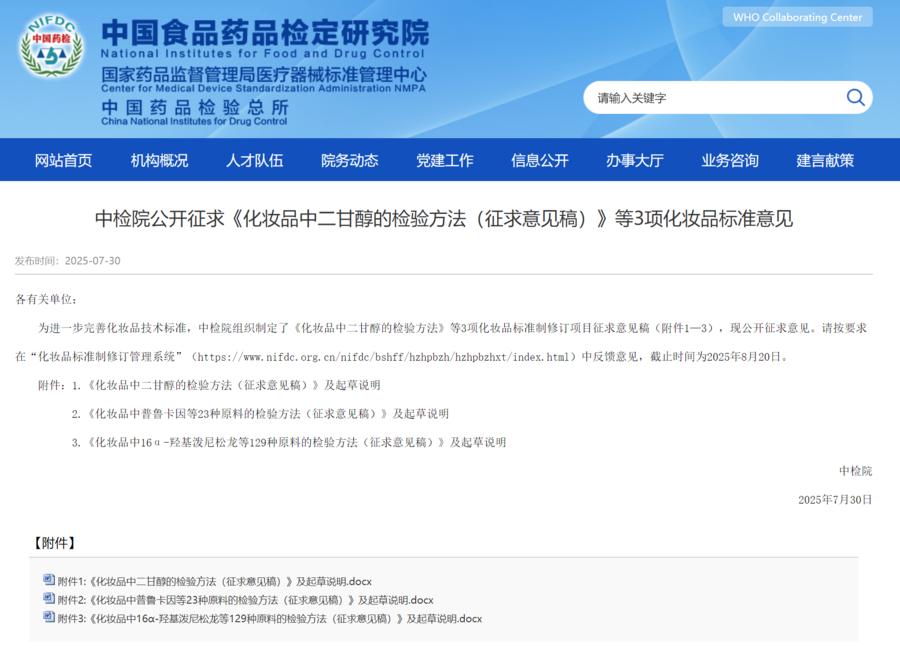This screenshot has height=657, width=900.
Task: Open the WHO Collaborating Center badge
Action: click(797, 17)
